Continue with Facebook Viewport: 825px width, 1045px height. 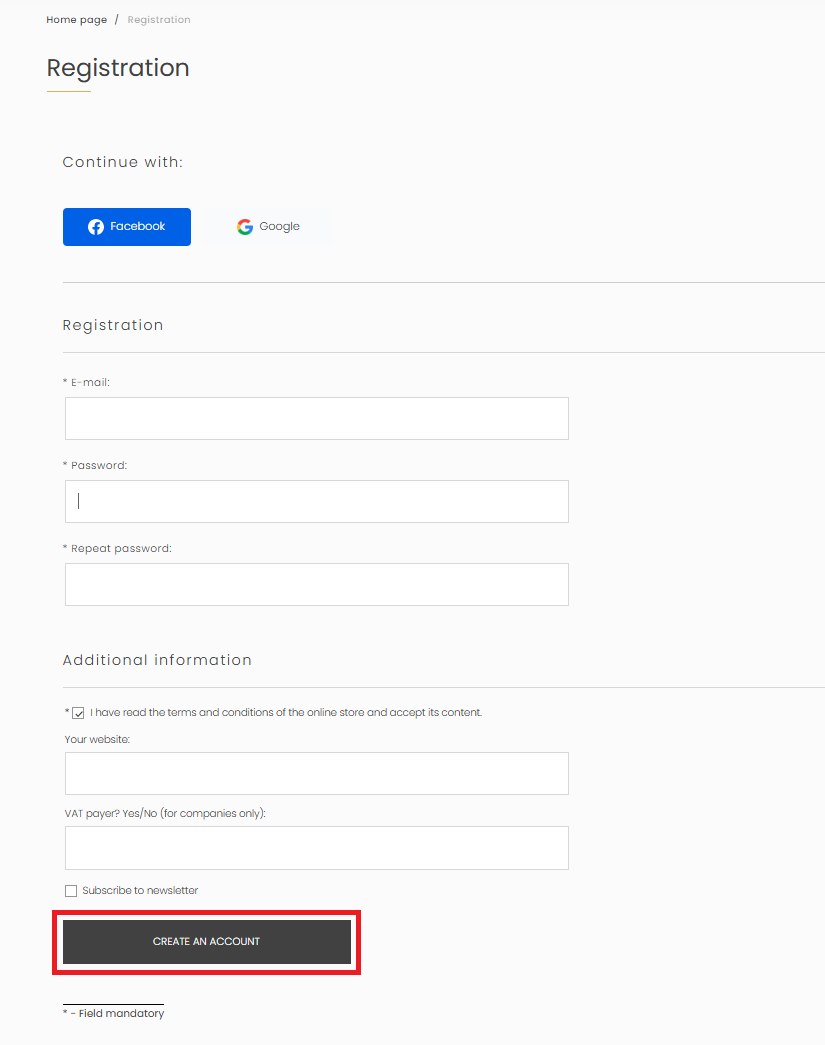[126, 226]
